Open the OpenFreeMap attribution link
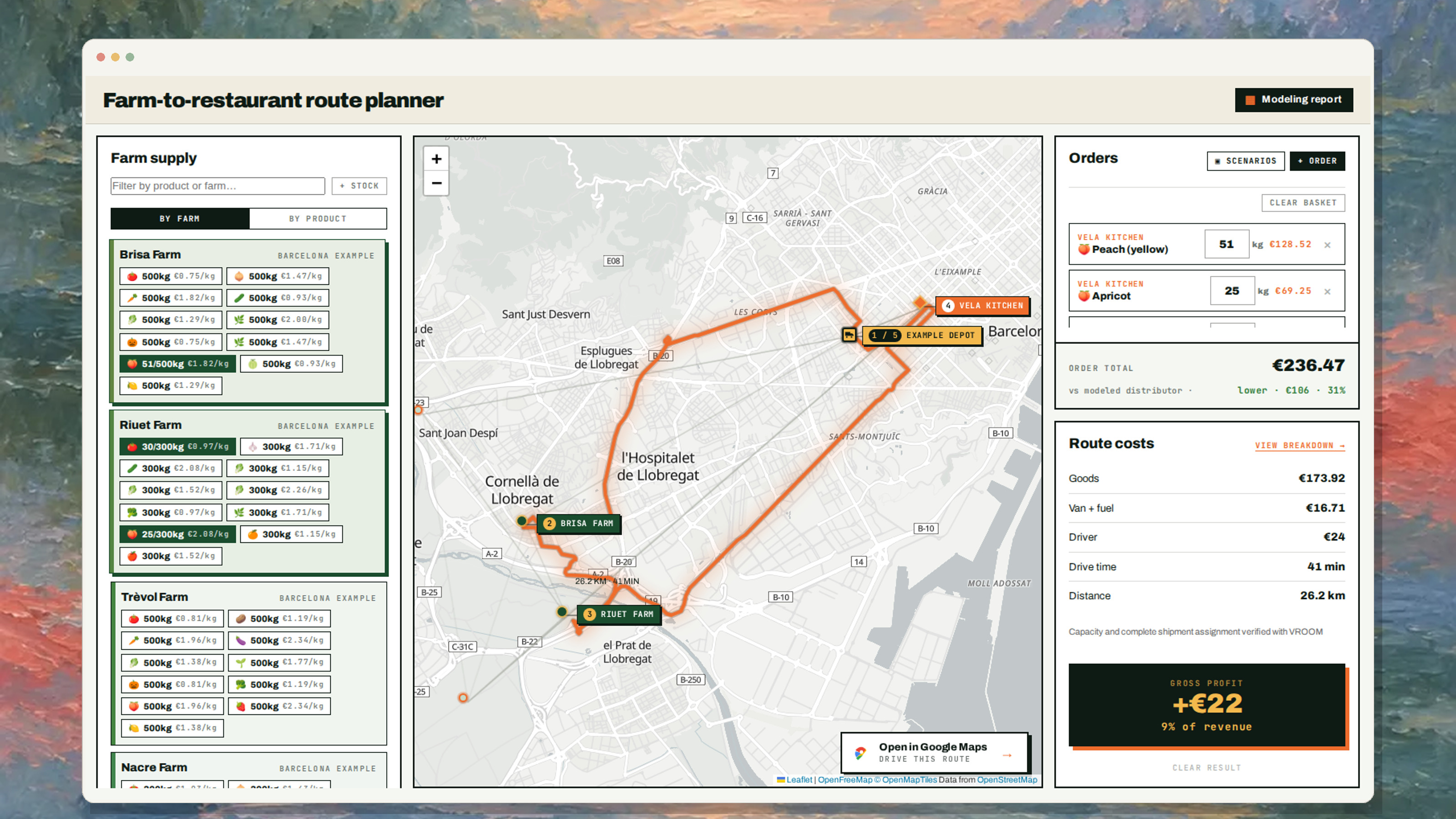1456x819 pixels. [x=844, y=780]
